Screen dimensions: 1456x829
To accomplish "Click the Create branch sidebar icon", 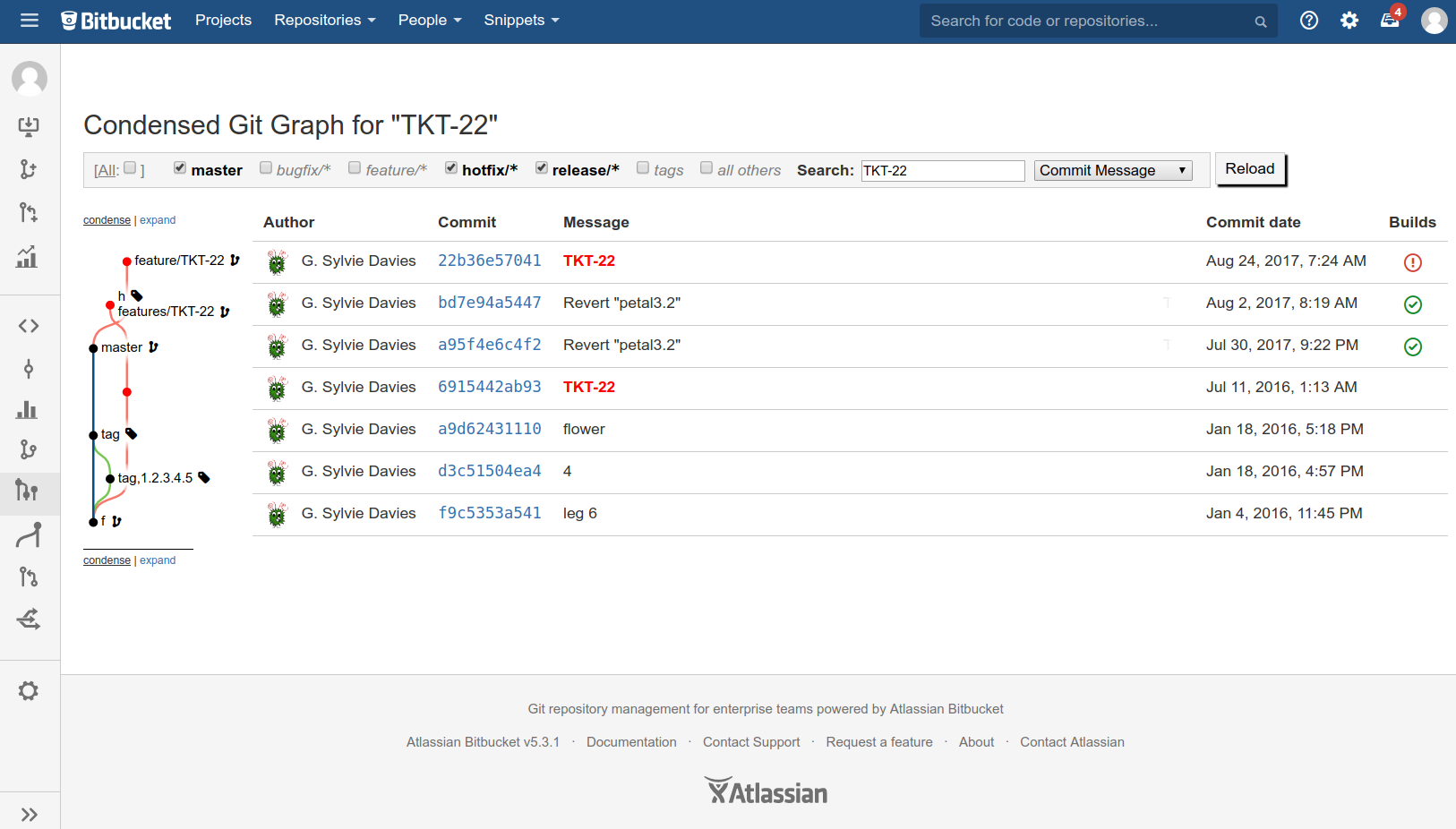I will coord(29,169).
